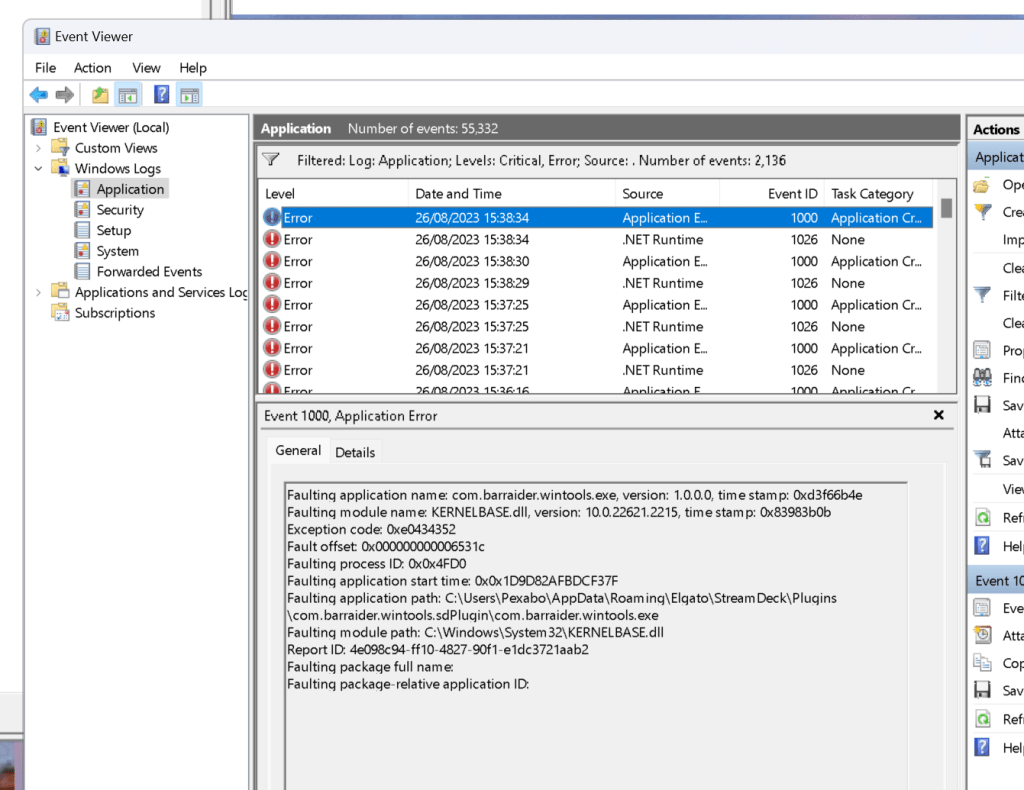Click the Security log icon
The width and height of the screenshot is (1024, 790).
tap(82, 210)
